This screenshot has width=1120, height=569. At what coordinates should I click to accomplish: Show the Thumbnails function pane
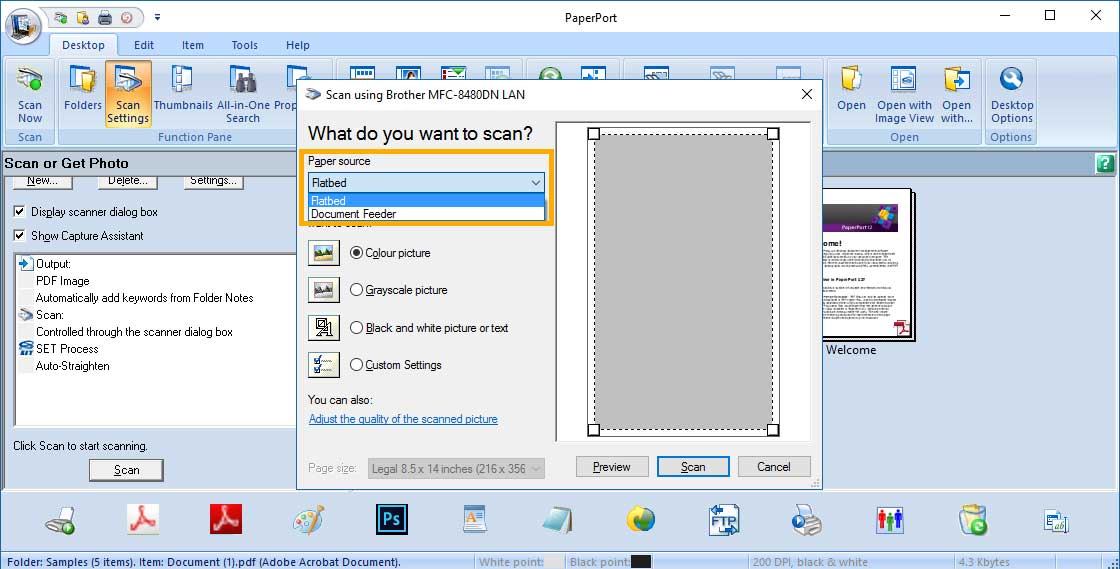tap(183, 89)
